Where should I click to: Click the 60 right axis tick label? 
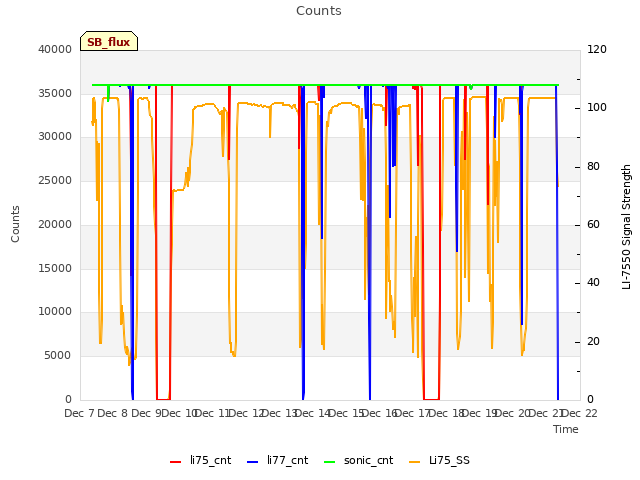[593, 225]
